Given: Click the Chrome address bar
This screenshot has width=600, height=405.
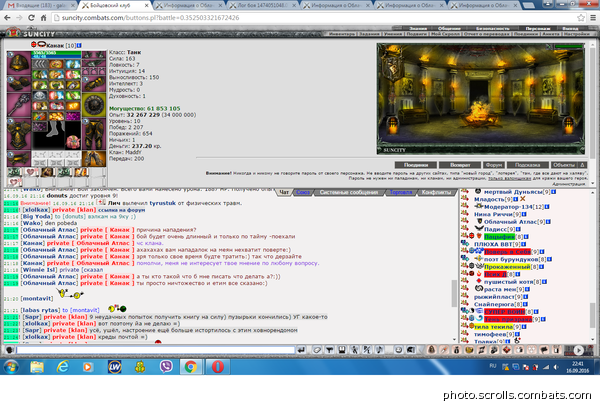Looking at the screenshot, I should (314, 18).
